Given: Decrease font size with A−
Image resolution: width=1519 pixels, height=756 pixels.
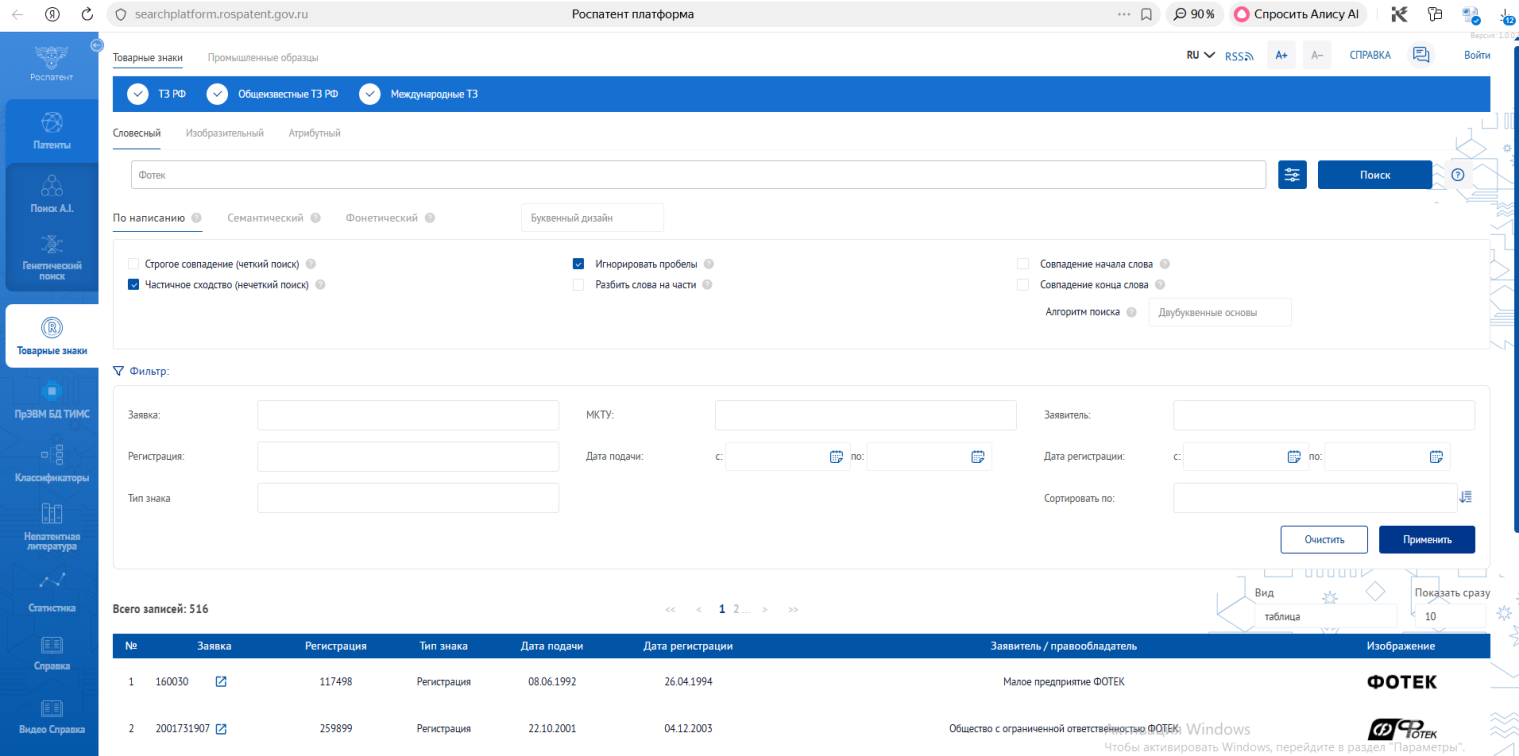Looking at the screenshot, I should [x=1317, y=56].
